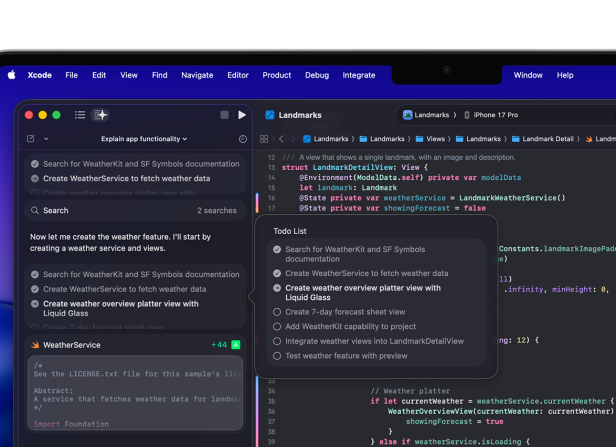Open the Find menu
The width and height of the screenshot is (616, 447).
click(x=160, y=75)
